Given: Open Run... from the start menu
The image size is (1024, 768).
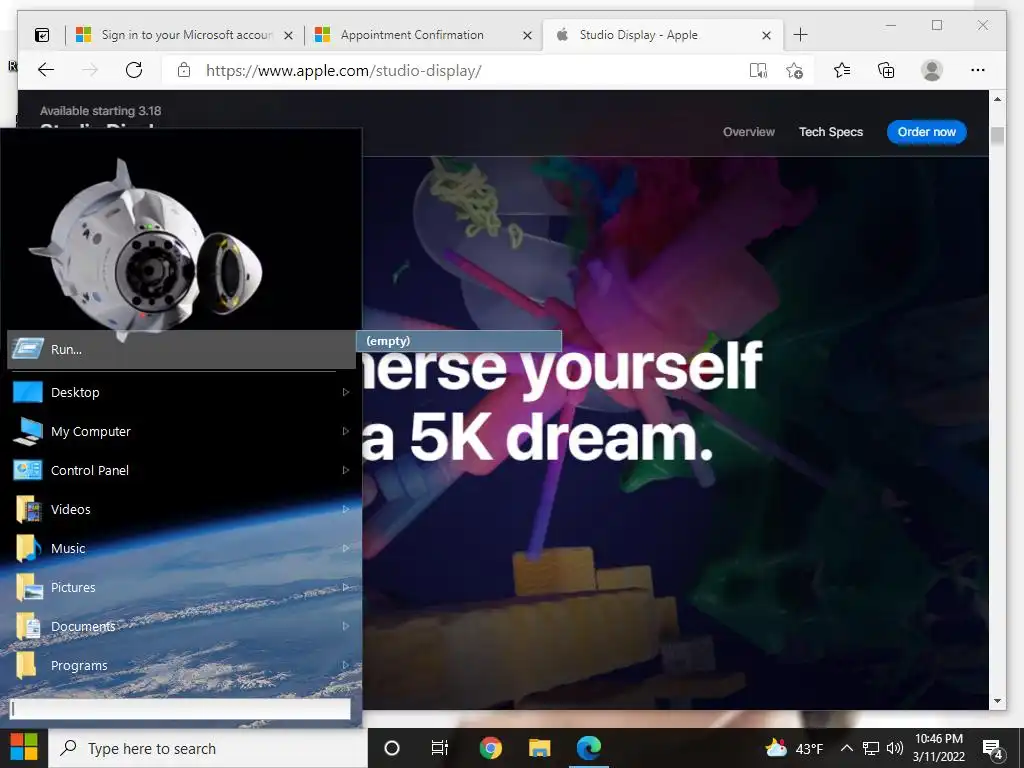Looking at the screenshot, I should [x=181, y=349].
